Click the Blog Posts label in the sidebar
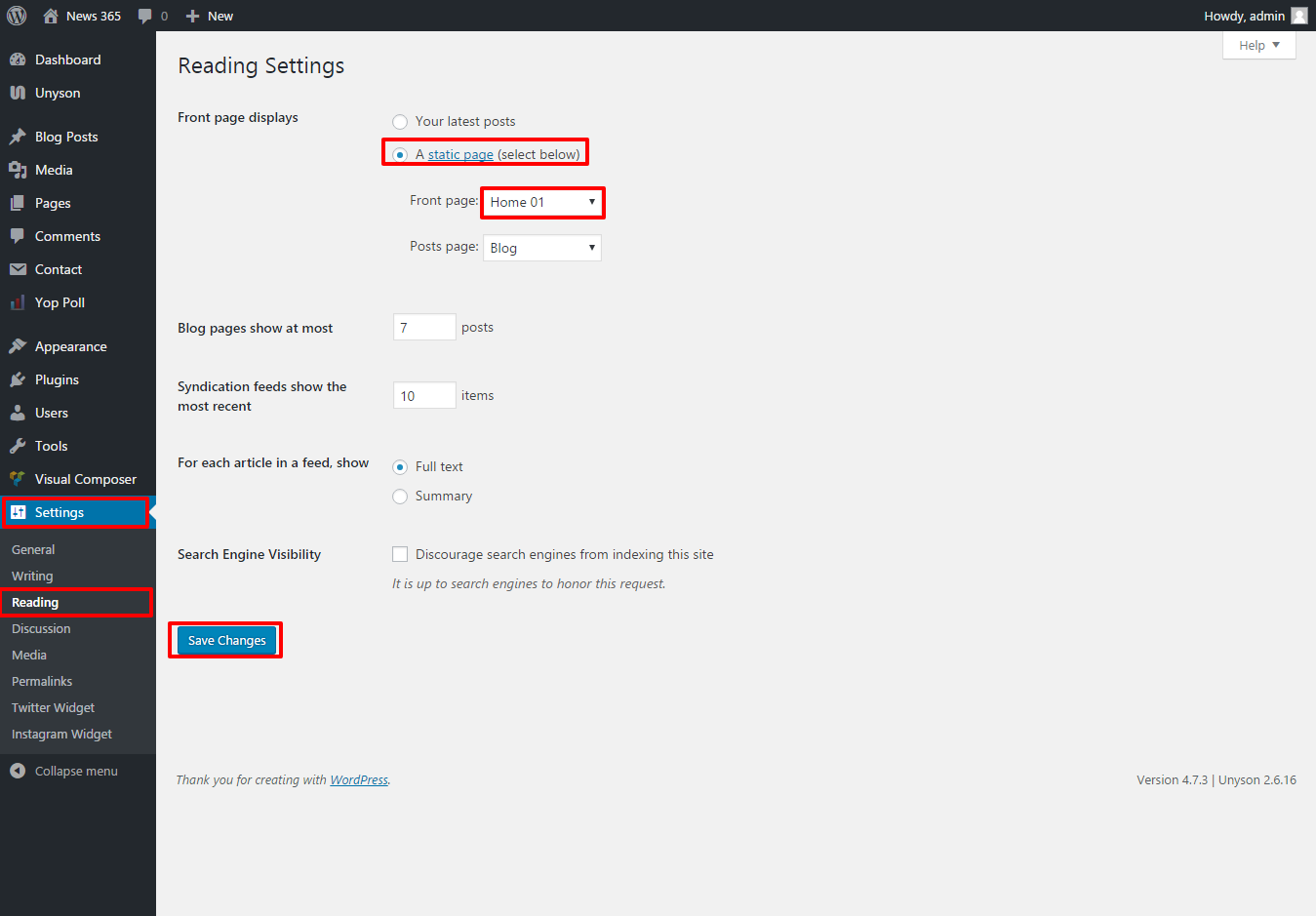This screenshot has height=916, width=1316. pos(66,137)
